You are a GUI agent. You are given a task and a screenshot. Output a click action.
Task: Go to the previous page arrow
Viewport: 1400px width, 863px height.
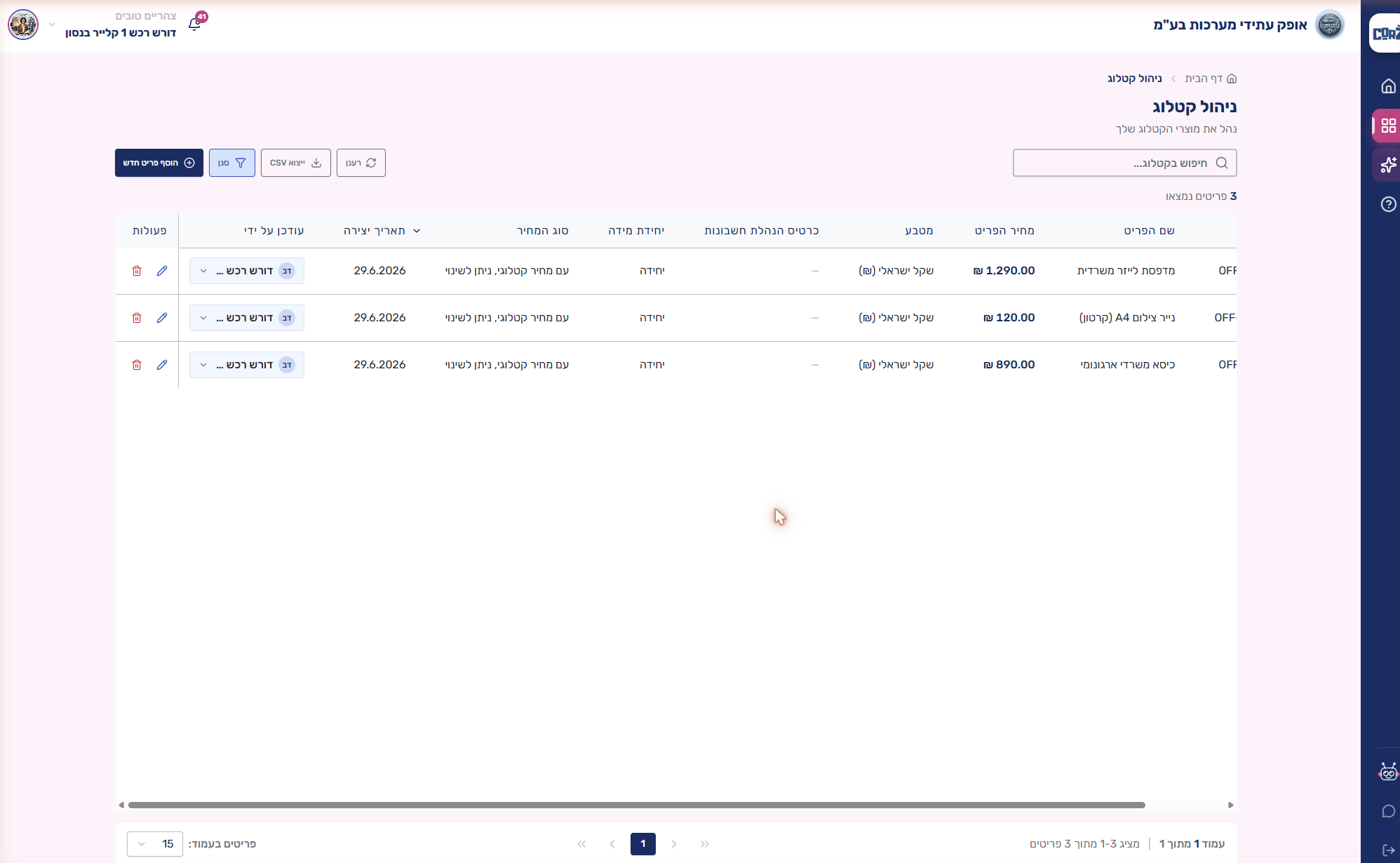coord(674,844)
